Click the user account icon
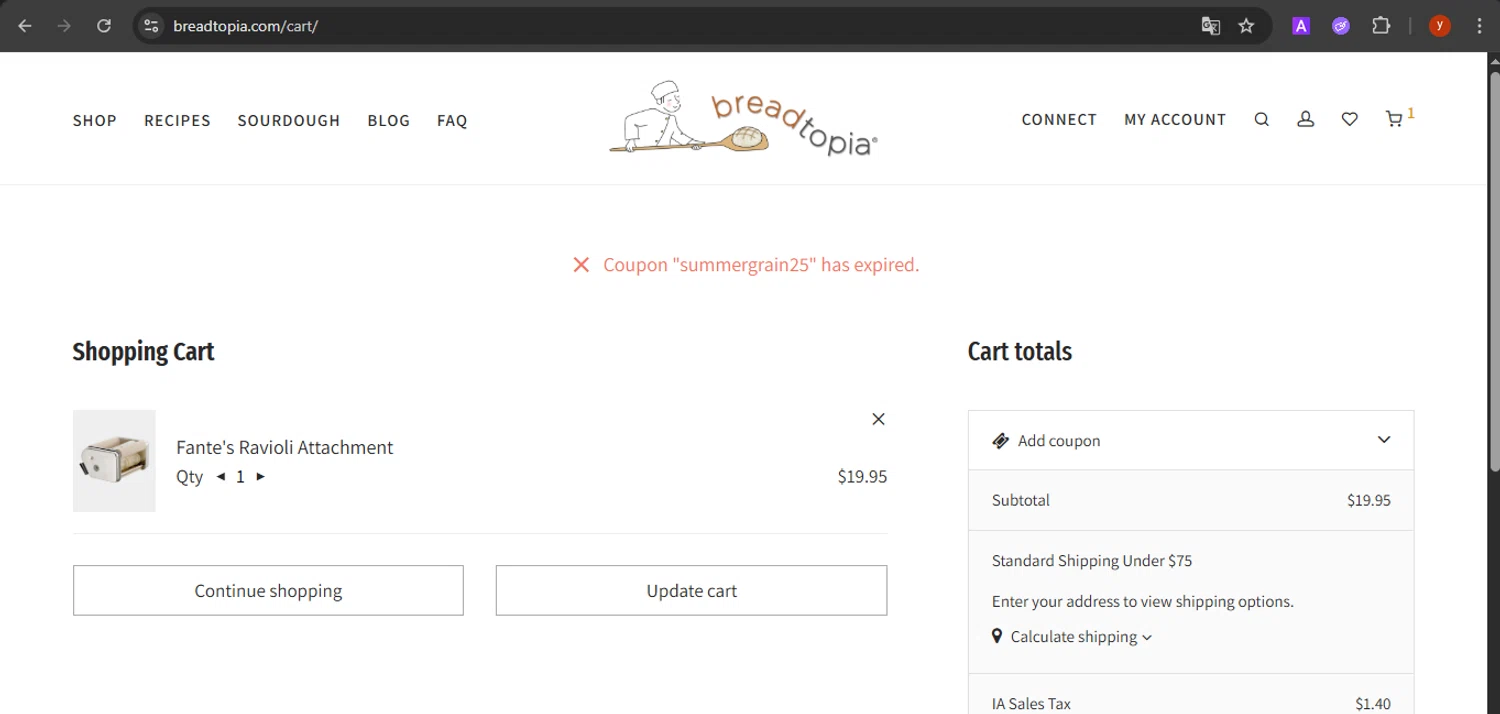Viewport: 1500px width, 714px height. pyautogui.click(x=1305, y=119)
